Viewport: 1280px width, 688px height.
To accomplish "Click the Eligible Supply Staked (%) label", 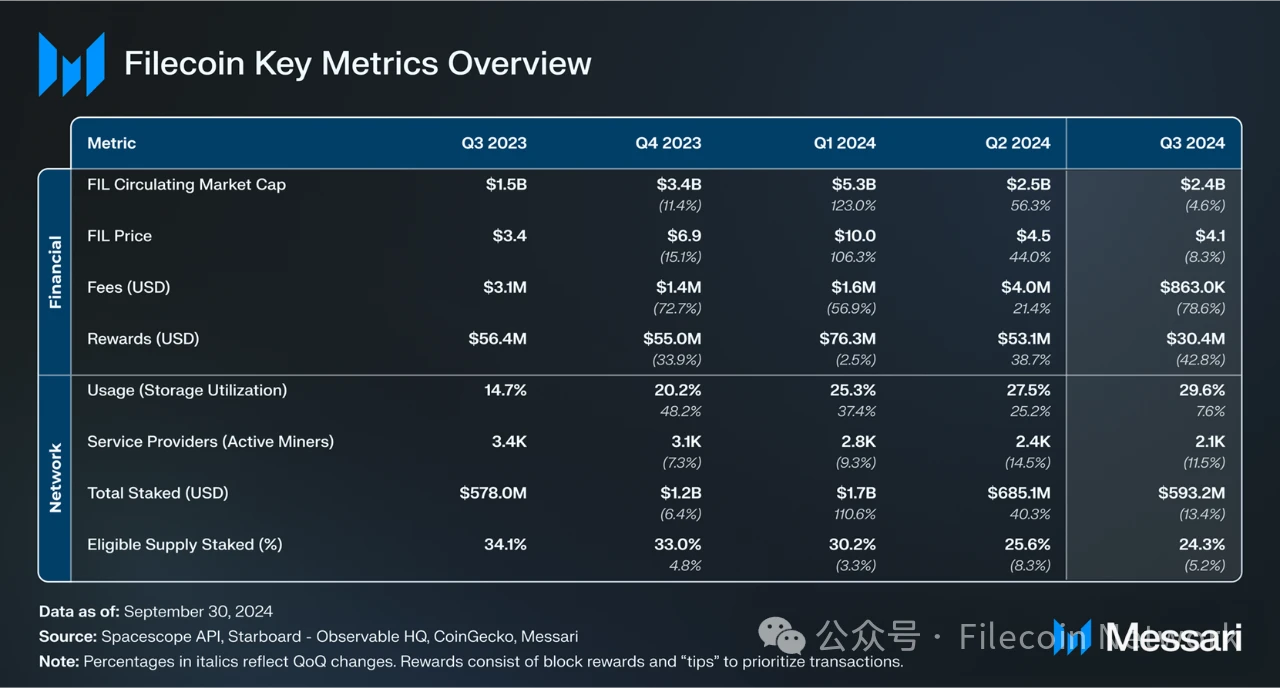I will point(184,544).
